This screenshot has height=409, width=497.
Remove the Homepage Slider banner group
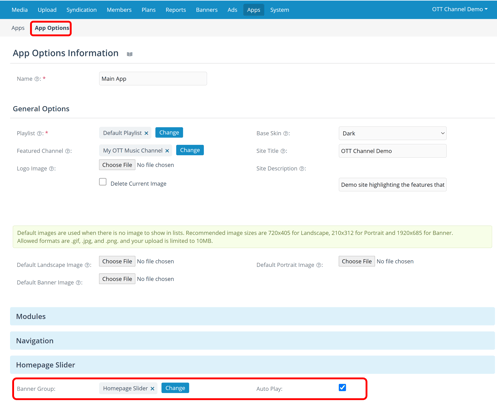pyautogui.click(x=152, y=389)
